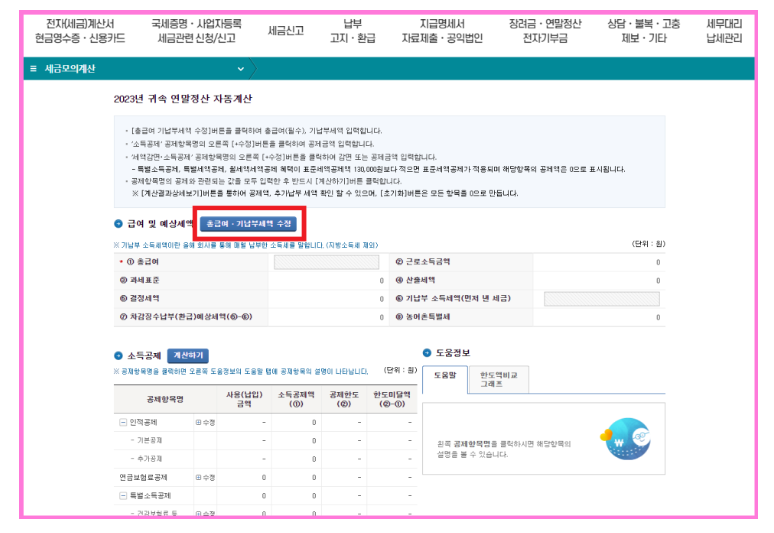Click into the 총급여 input field

326,262
